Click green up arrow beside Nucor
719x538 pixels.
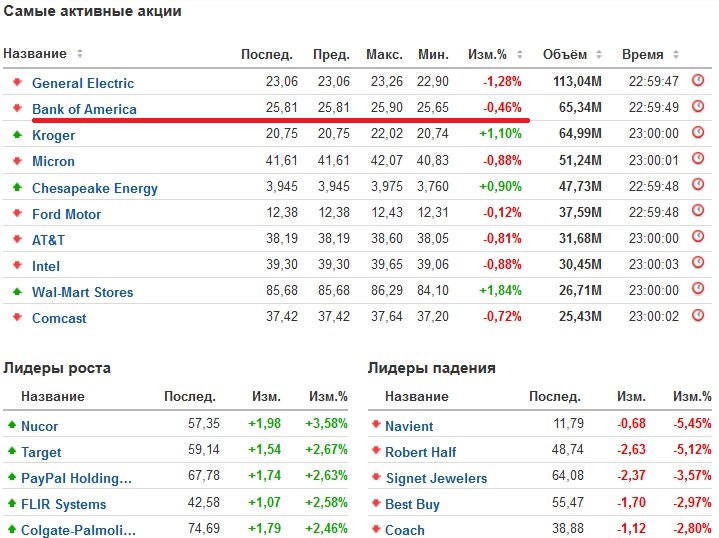click(x=12, y=425)
